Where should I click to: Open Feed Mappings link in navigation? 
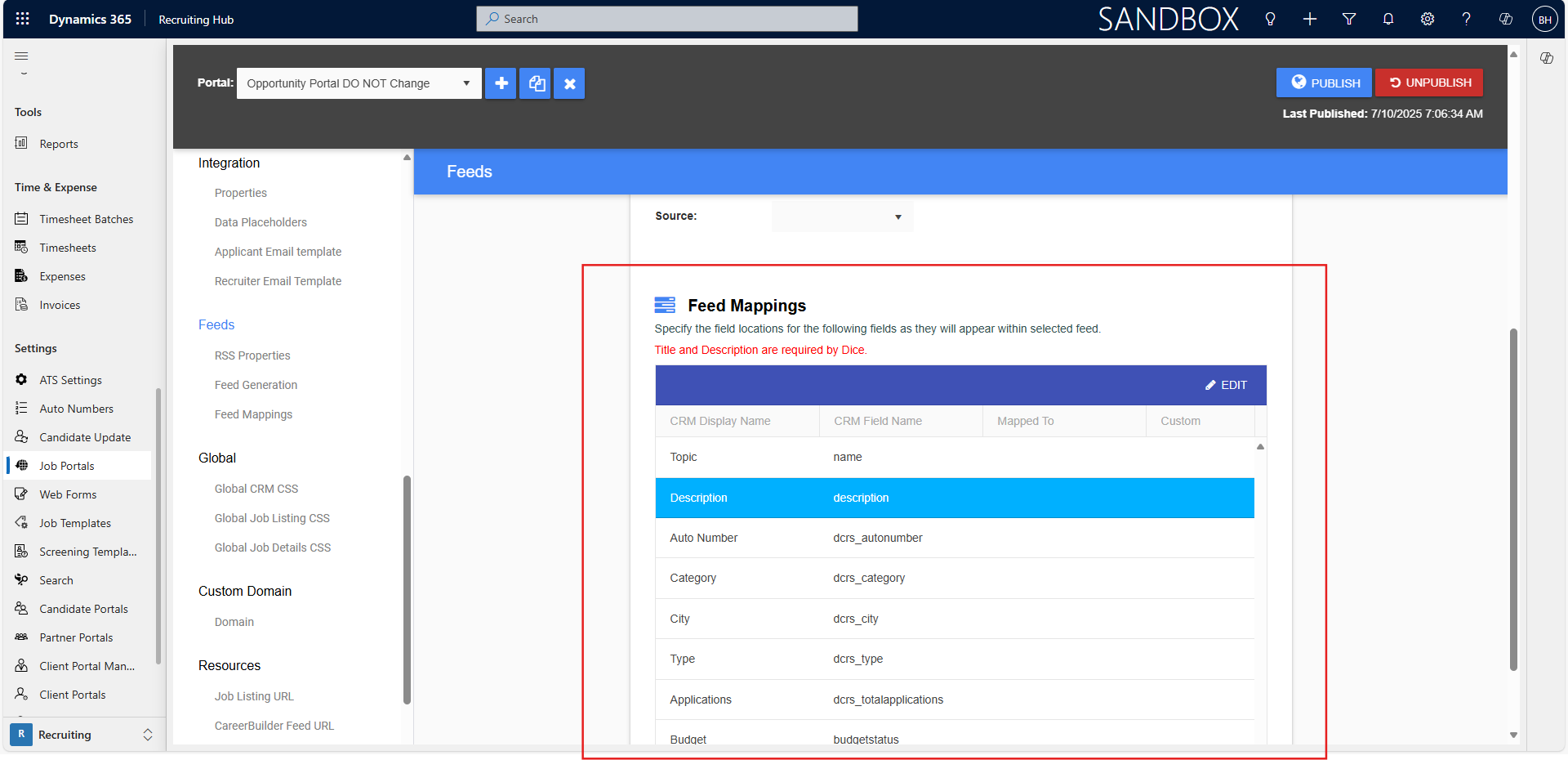point(253,414)
